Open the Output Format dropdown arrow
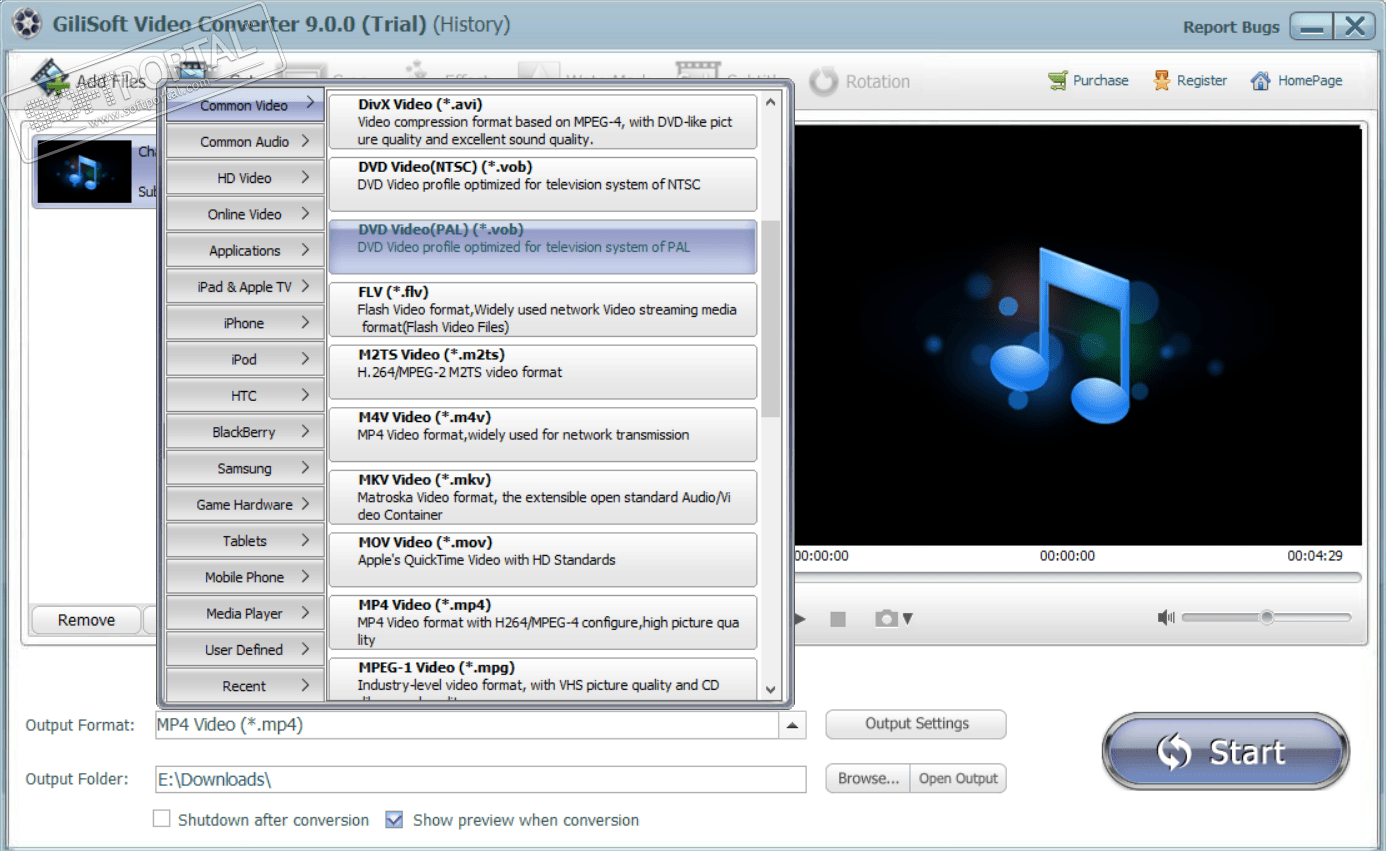Viewport: 1386px width, 851px height. click(792, 725)
